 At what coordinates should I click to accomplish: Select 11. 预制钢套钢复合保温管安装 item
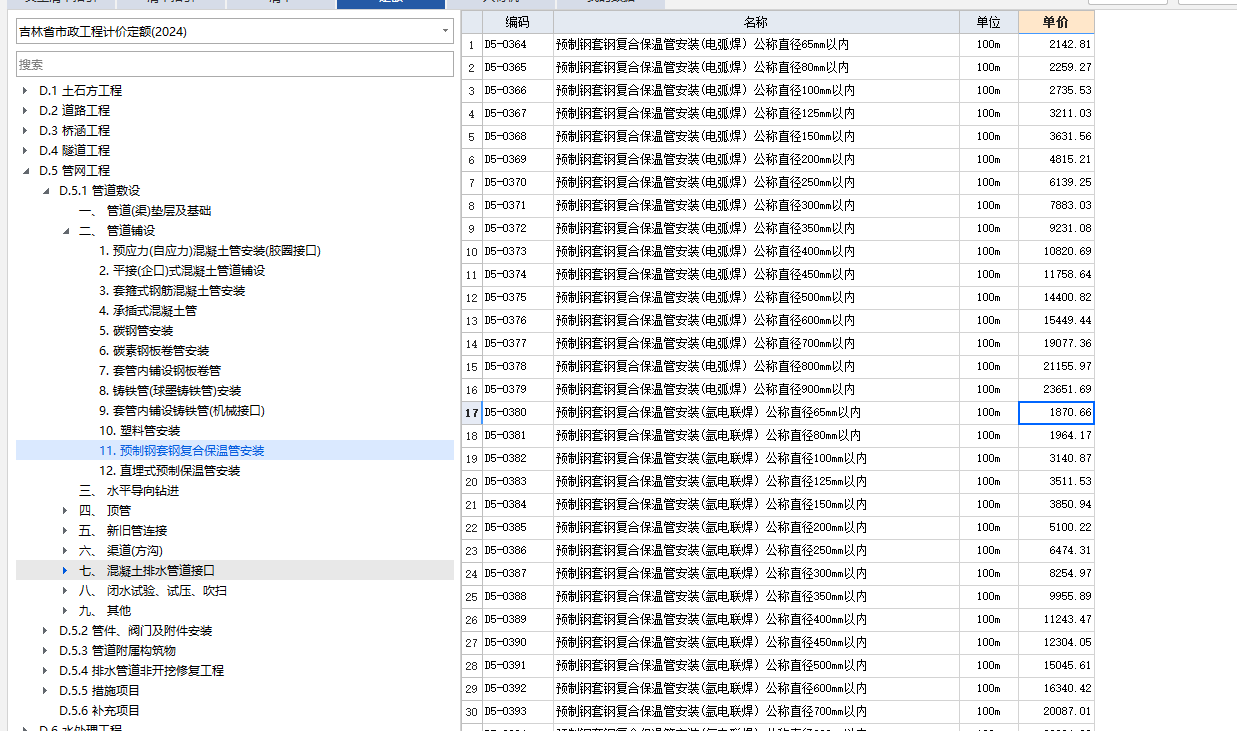point(181,451)
